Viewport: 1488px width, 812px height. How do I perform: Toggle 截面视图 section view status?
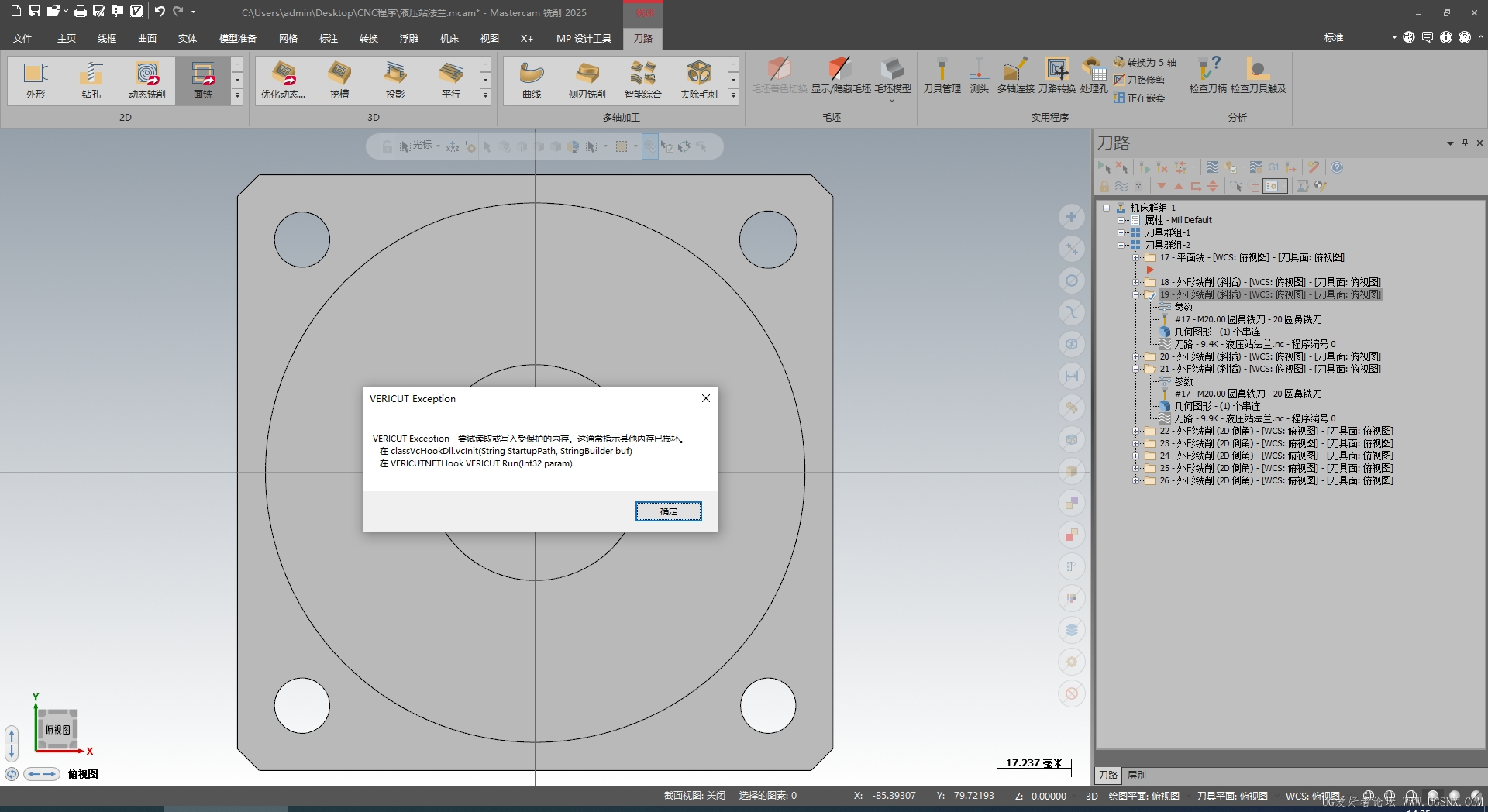pyautogui.click(x=694, y=796)
